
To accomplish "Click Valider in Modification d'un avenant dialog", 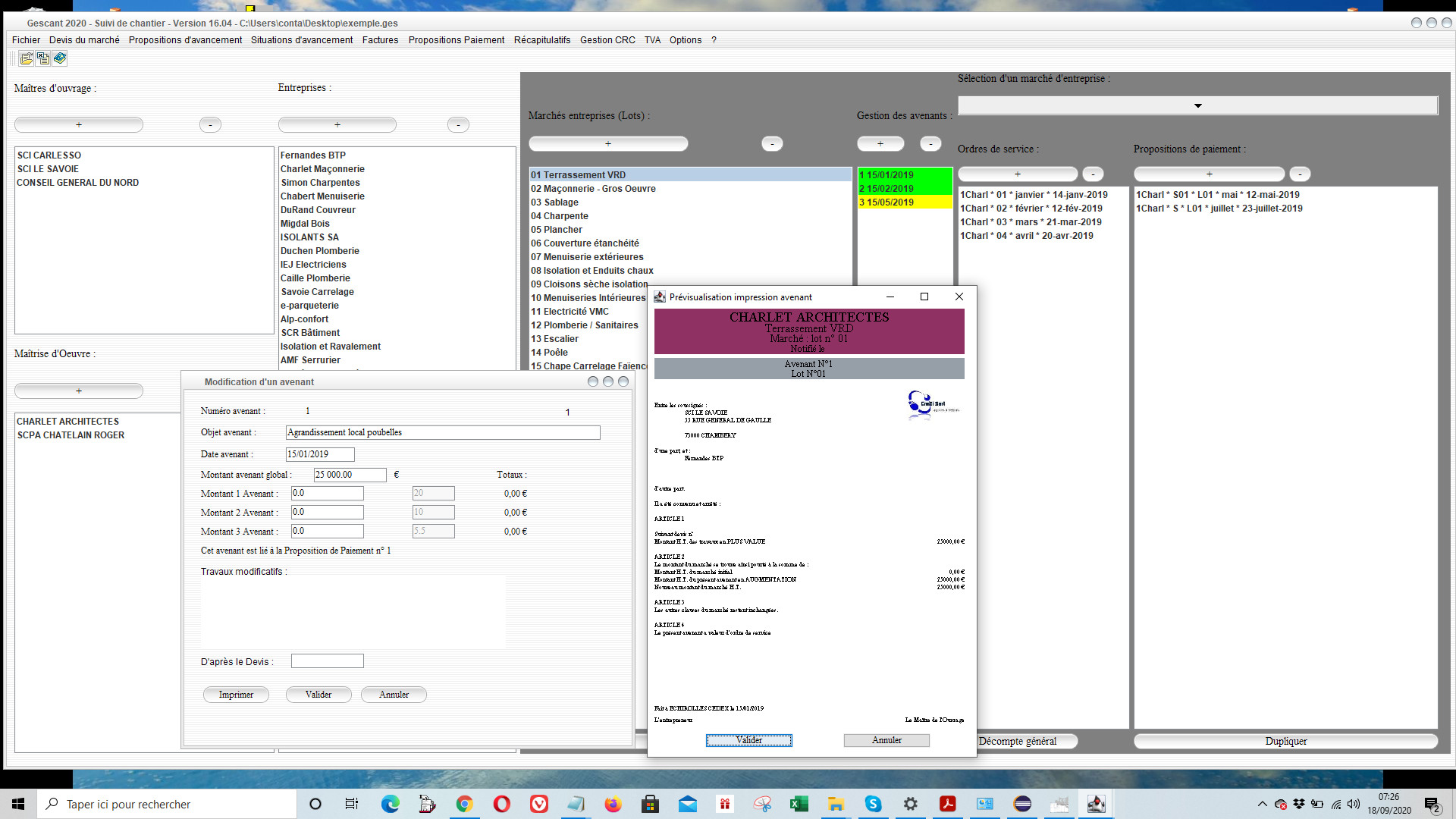I will click(318, 695).
